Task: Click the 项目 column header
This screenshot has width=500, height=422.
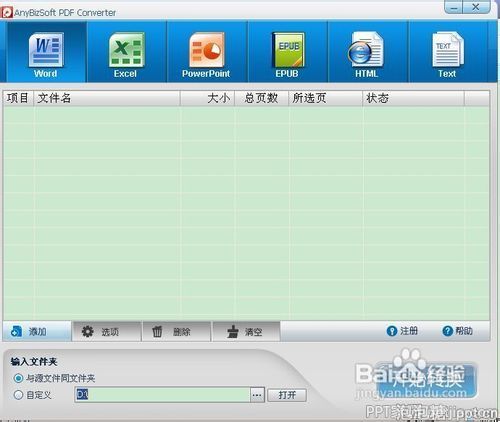Action: [x=18, y=98]
